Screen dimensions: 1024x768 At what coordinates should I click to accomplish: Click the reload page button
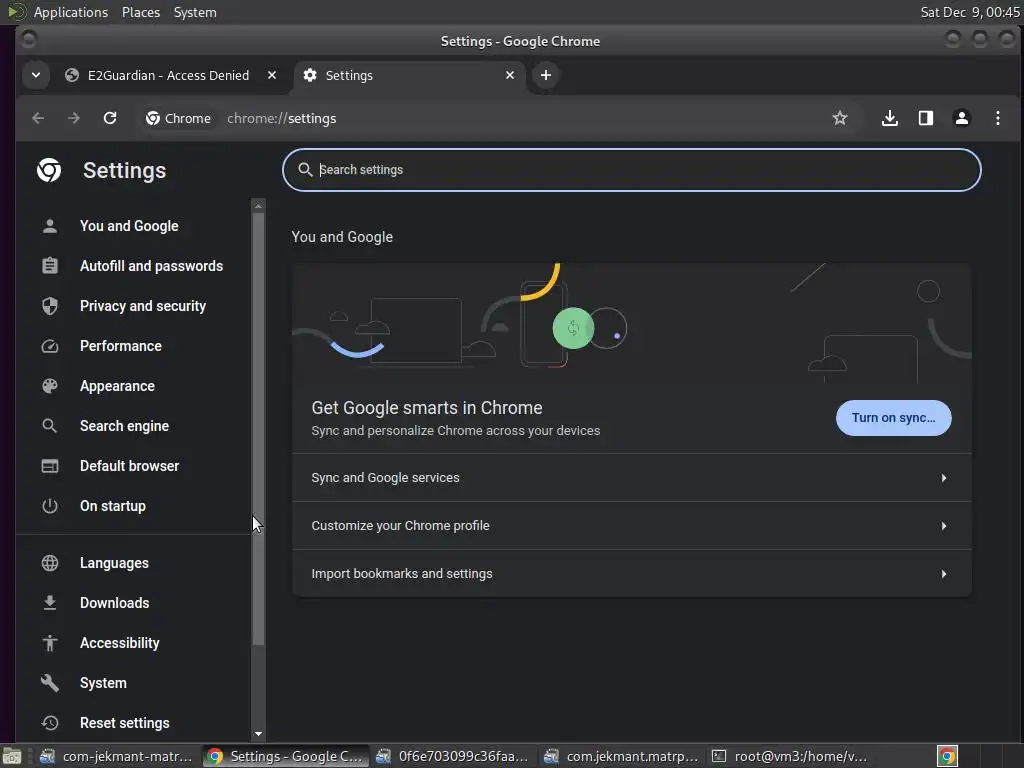click(x=110, y=118)
